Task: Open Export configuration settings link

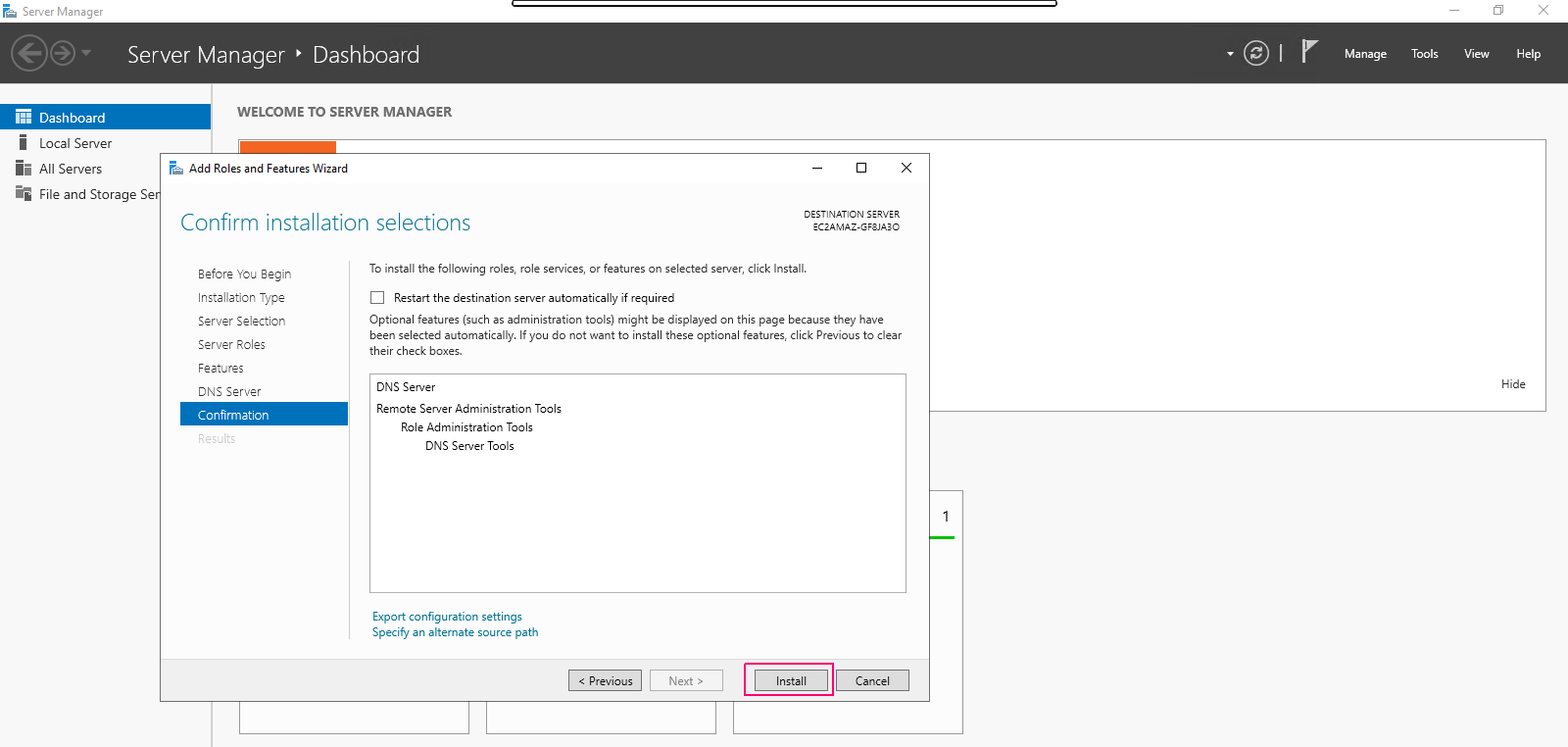Action: pyautogui.click(x=447, y=617)
